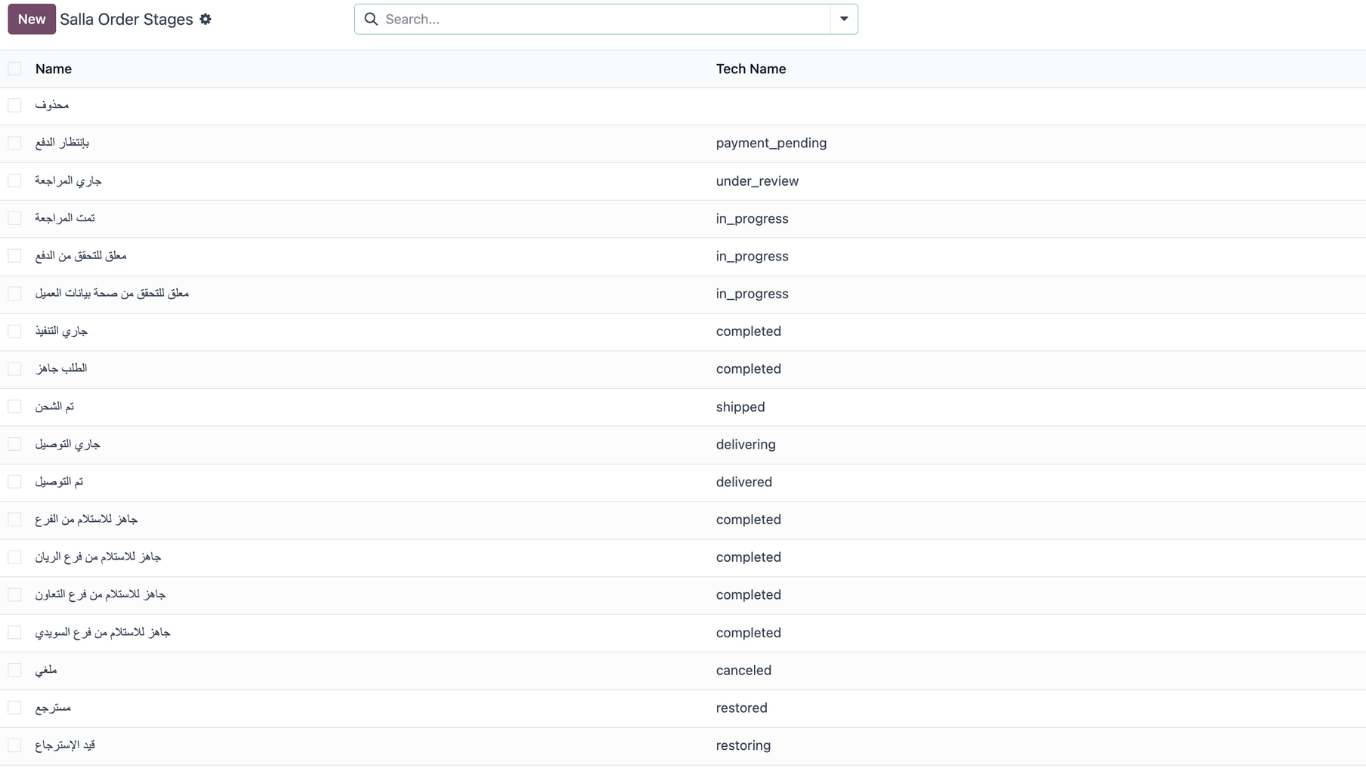Tick the checkbox for shipped row
Viewport: 1366px width, 768px height.
(x=14, y=407)
